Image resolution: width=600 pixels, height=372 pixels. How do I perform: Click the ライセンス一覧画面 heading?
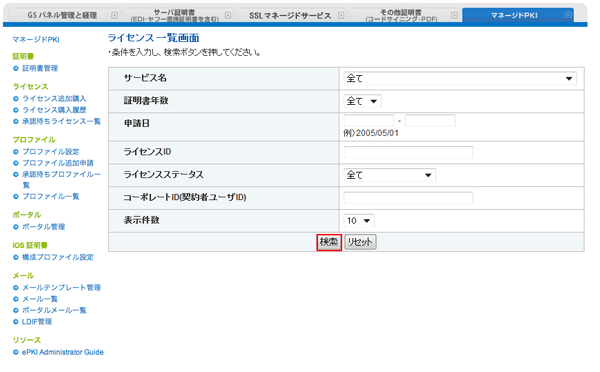[x=153, y=38]
